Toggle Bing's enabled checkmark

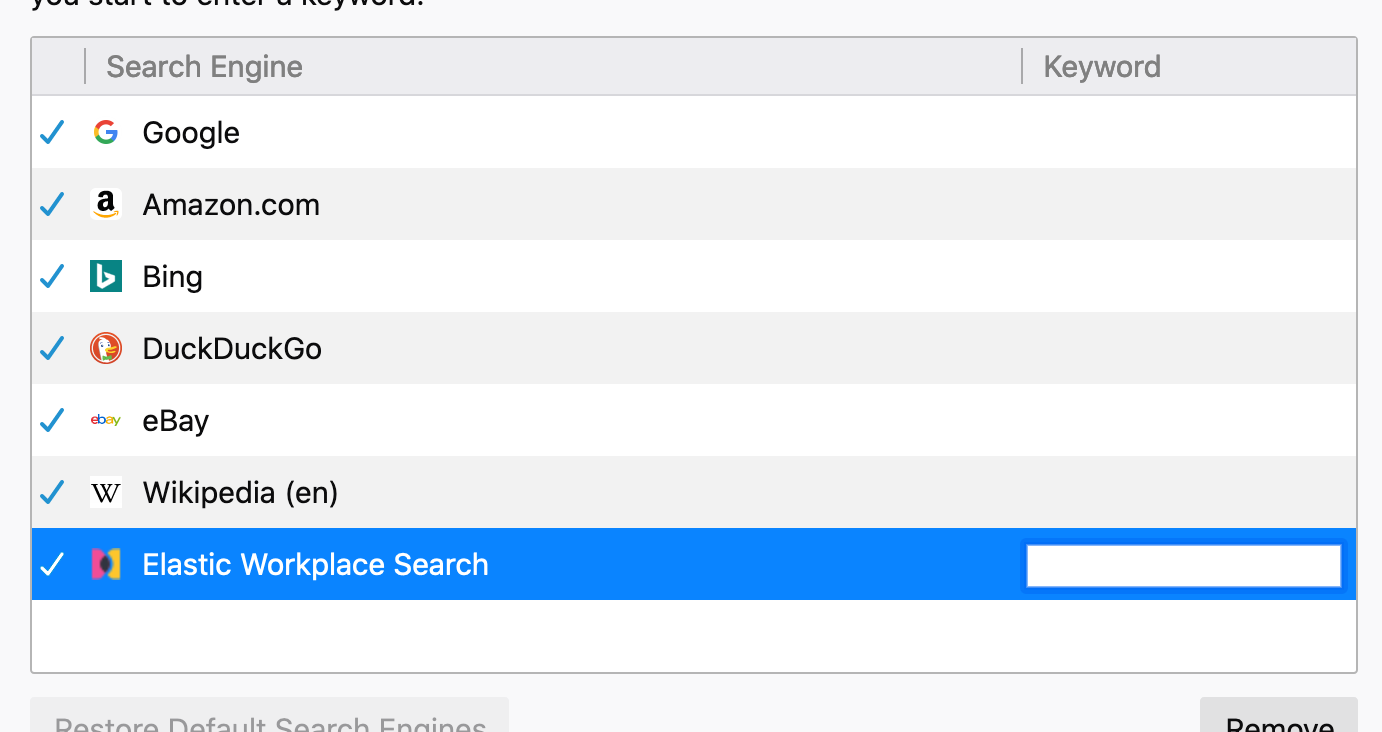coord(51,275)
